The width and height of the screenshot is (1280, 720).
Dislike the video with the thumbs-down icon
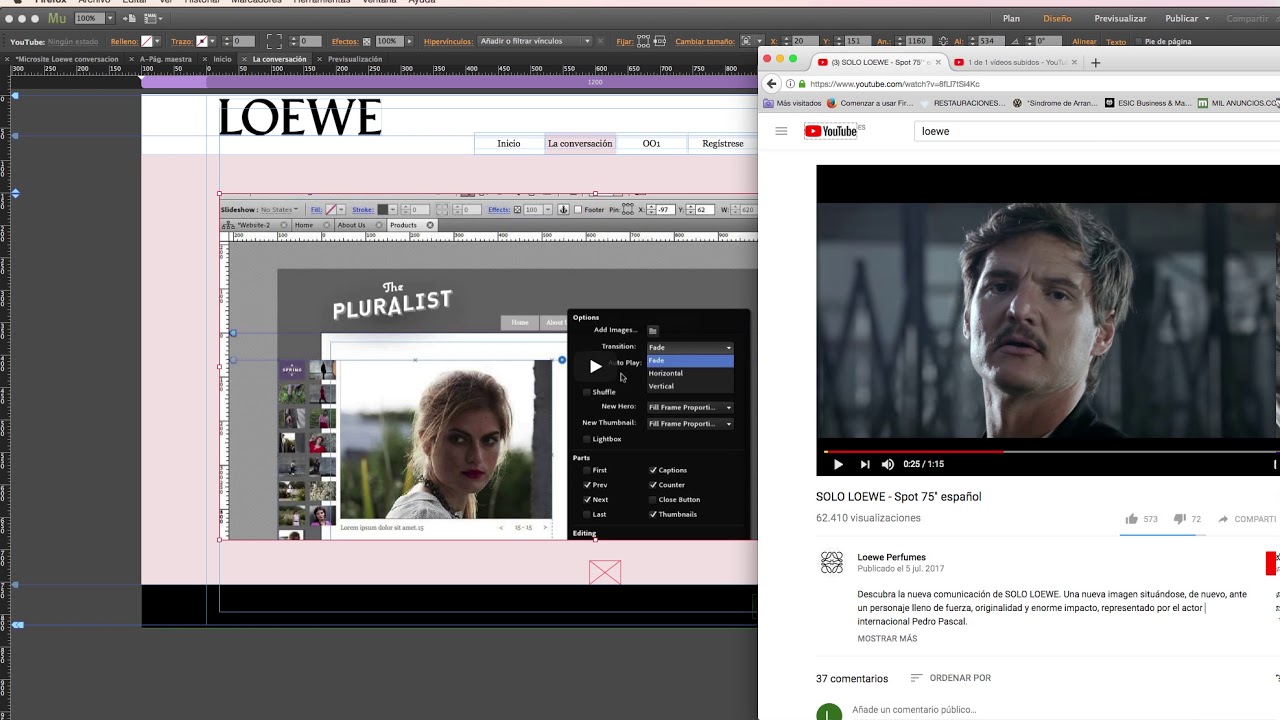[x=1180, y=519]
